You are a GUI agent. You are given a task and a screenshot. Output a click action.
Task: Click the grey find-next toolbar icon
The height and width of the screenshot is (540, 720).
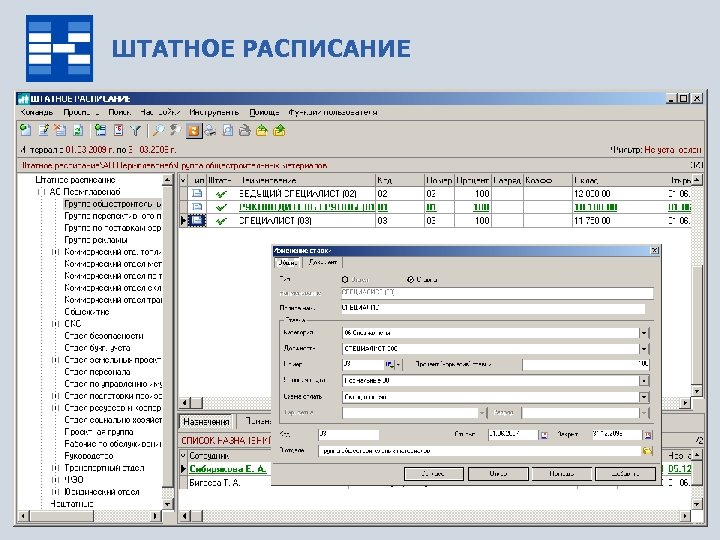tap(175, 130)
